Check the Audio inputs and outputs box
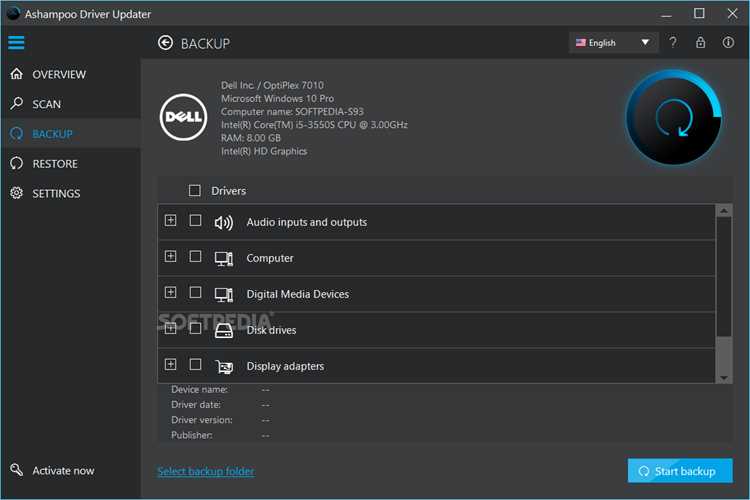Viewport: 750px width, 500px height. [195, 220]
